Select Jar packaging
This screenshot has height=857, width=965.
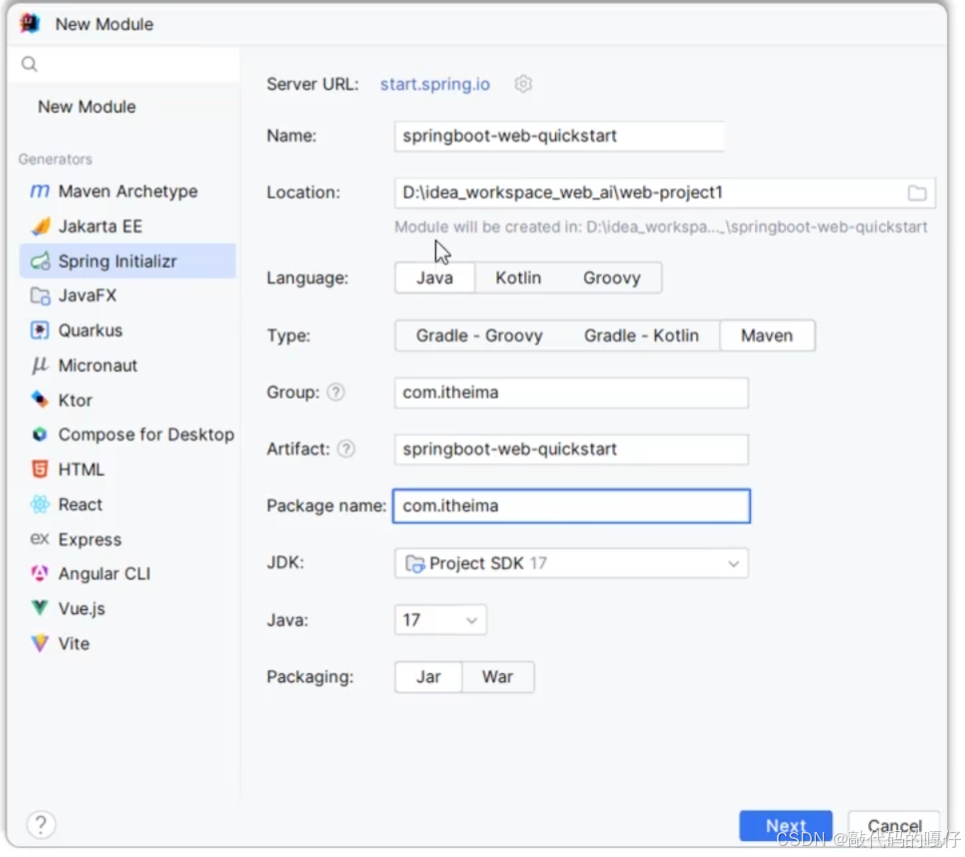[428, 677]
